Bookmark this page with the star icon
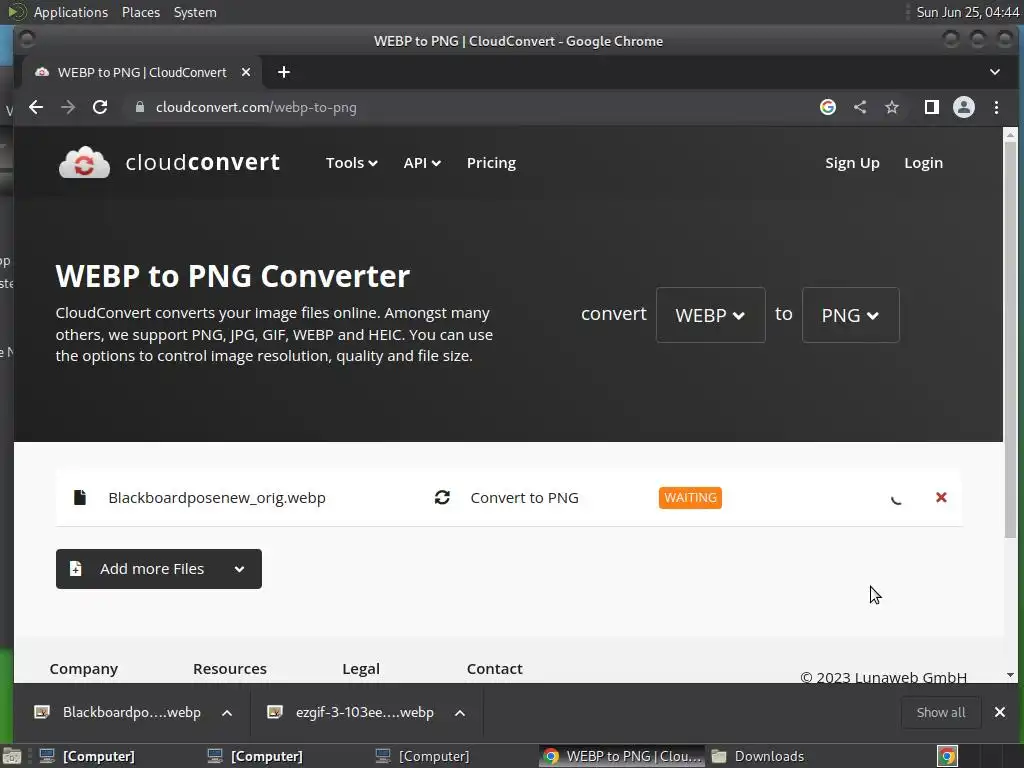The width and height of the screenshot is (1024, 768). click(891, 107)
